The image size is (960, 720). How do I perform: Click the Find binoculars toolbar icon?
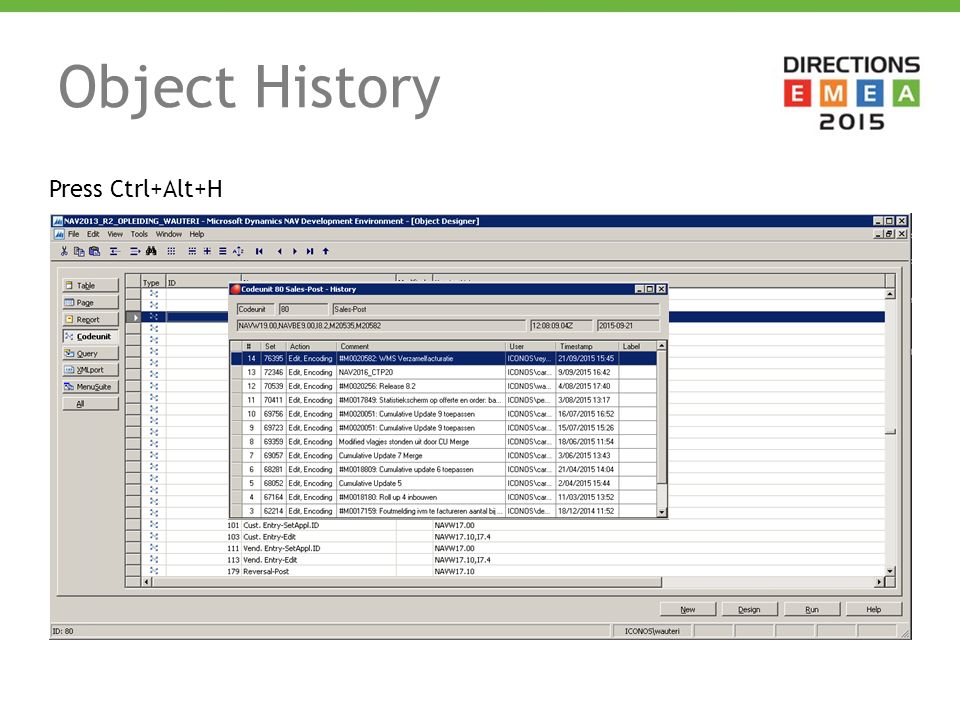[151, 251]
